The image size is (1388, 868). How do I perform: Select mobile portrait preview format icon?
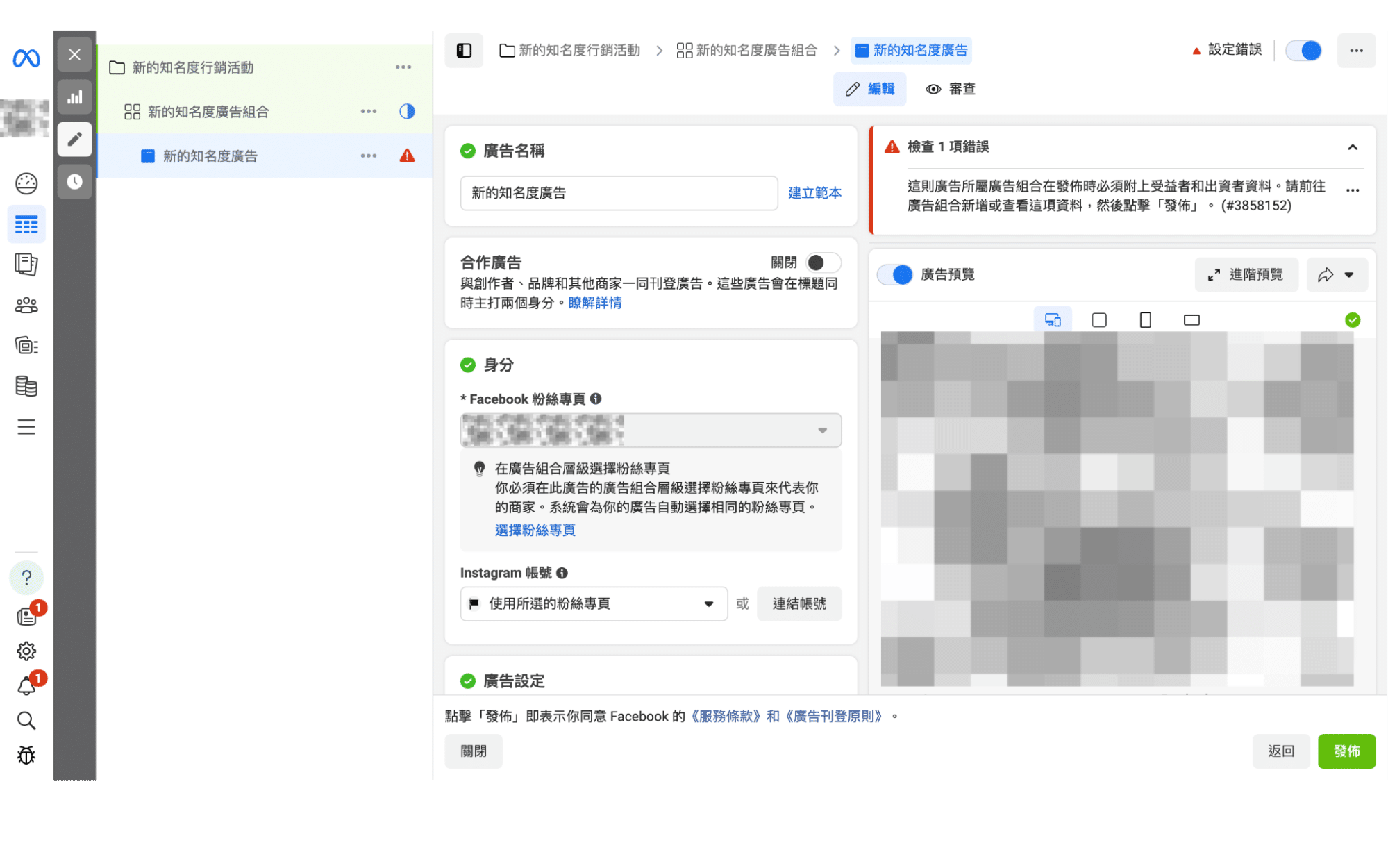pos(1145,320)
